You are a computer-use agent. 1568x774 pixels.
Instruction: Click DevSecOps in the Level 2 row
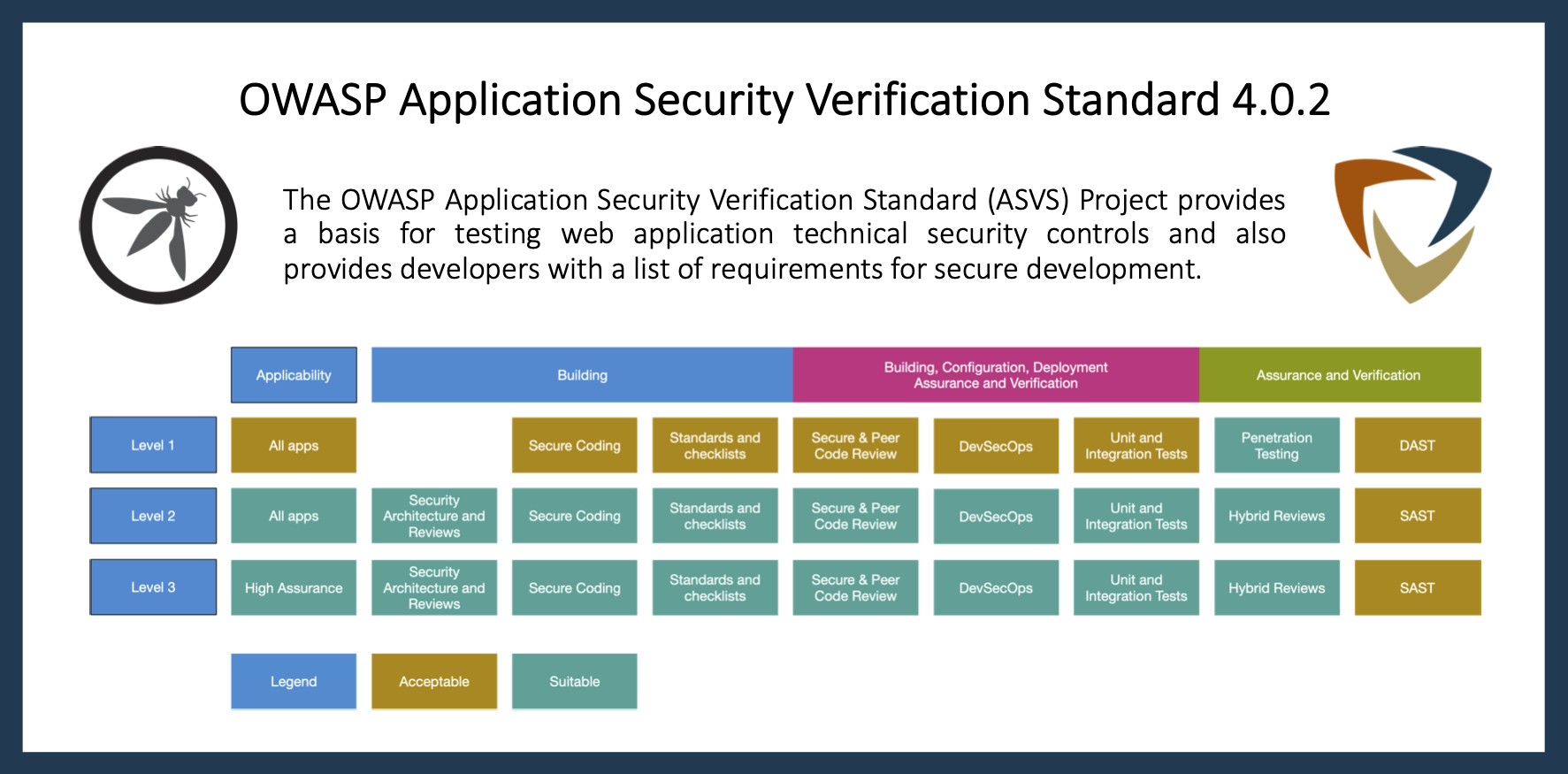[x=996, y=517]
